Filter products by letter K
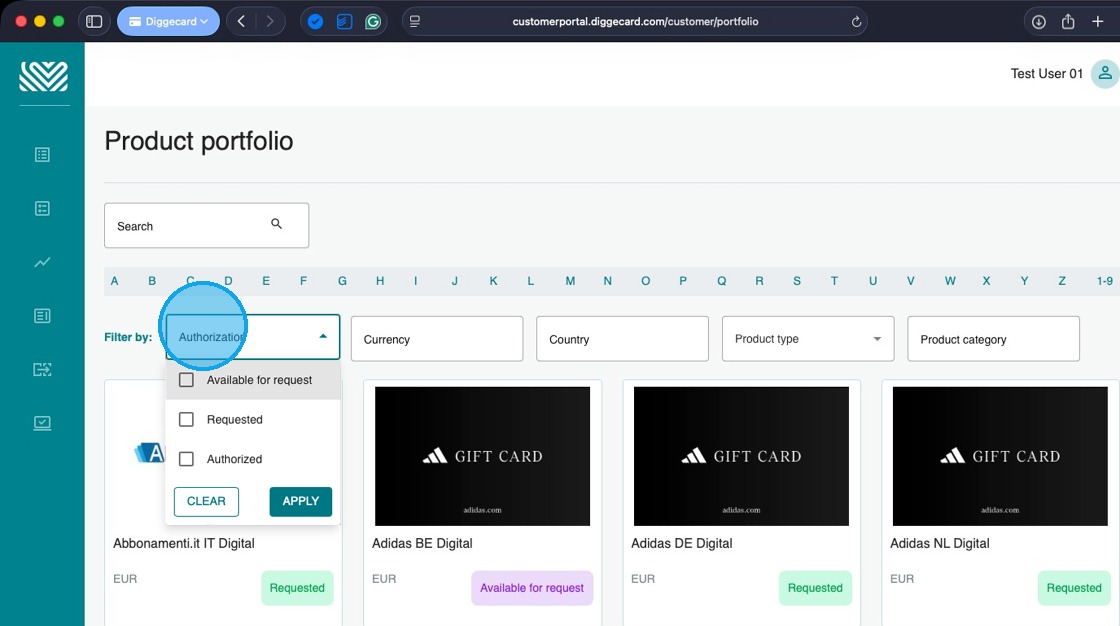The height and width of the screenshot is (626, 1120). [x=493, y=281]
